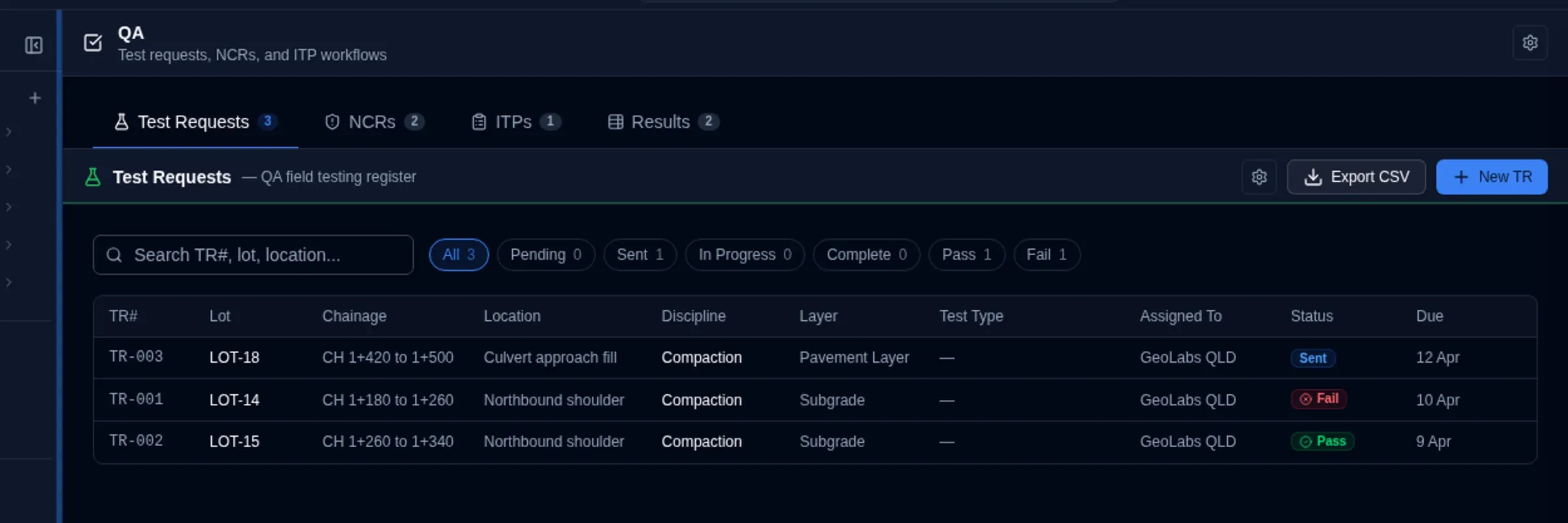1568x523 pixels.
Task: Click chainage CH 1+180 to 1+260
Action: pyautogui.click(x=387, y=400)
